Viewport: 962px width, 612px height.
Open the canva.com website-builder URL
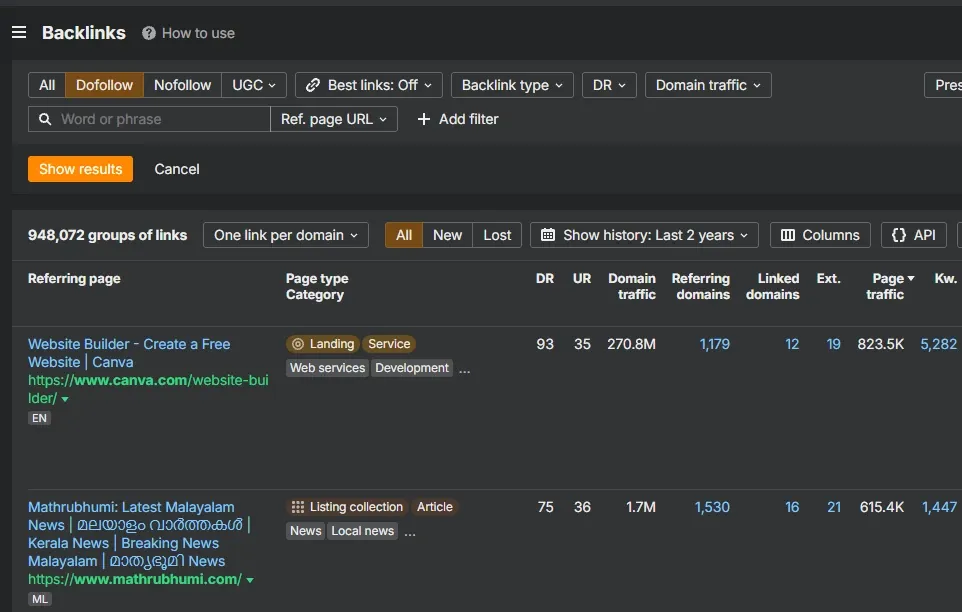point(148,389)
